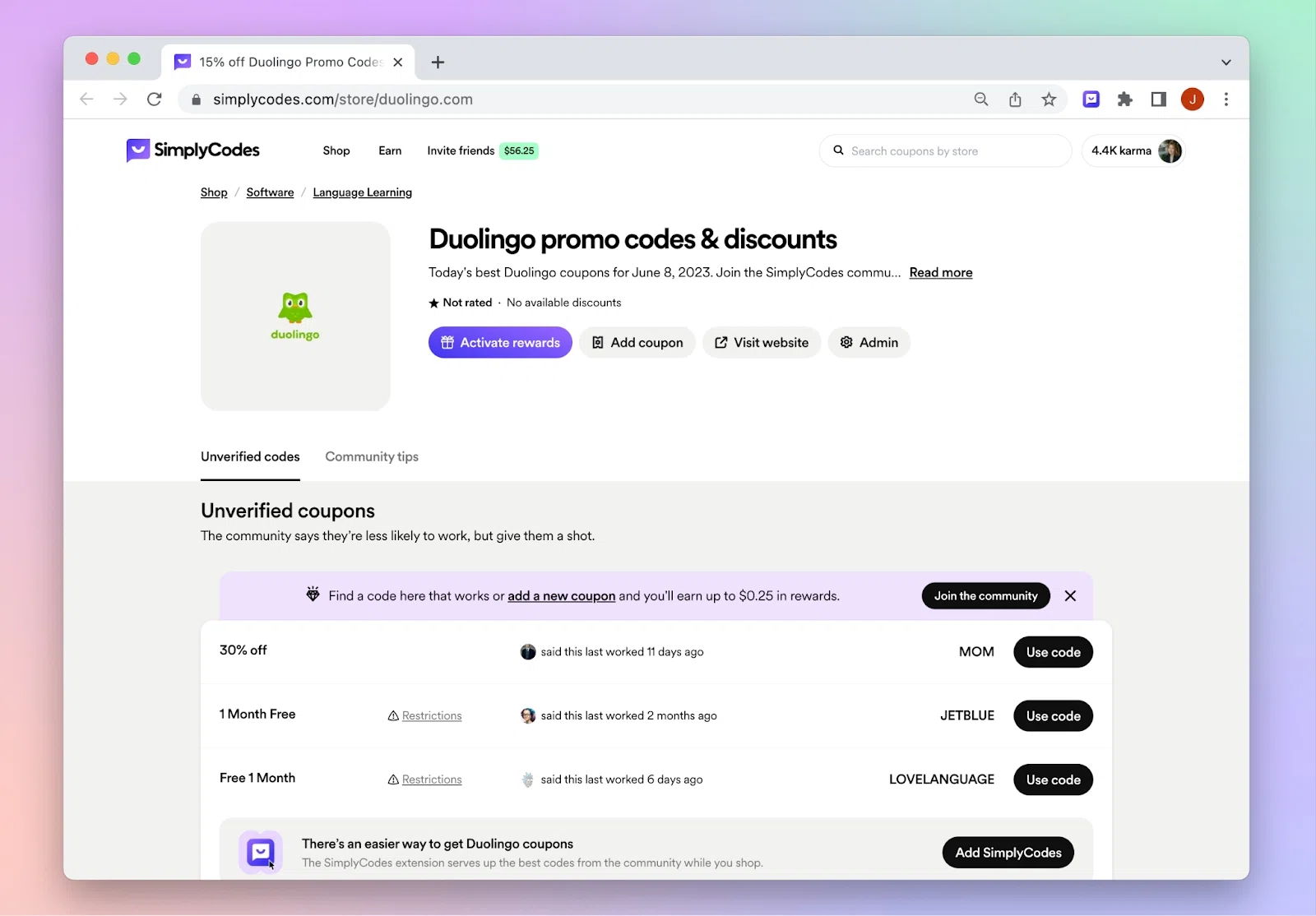Click the diamond icon in rewards banner
This screenshot has height=916, width=1316.
(x=313, y=594)
